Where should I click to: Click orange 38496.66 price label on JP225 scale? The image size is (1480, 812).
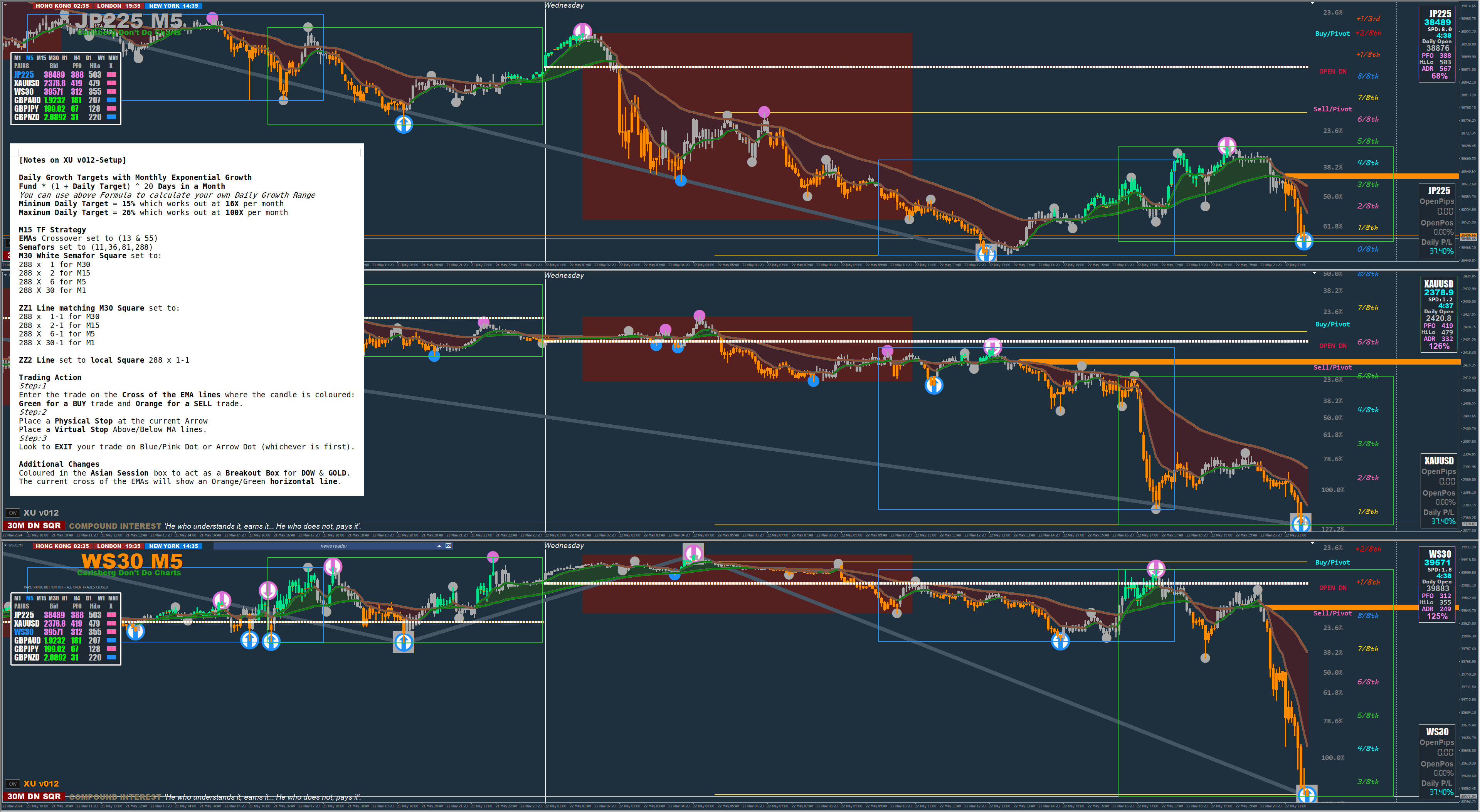click(1468, 235)
